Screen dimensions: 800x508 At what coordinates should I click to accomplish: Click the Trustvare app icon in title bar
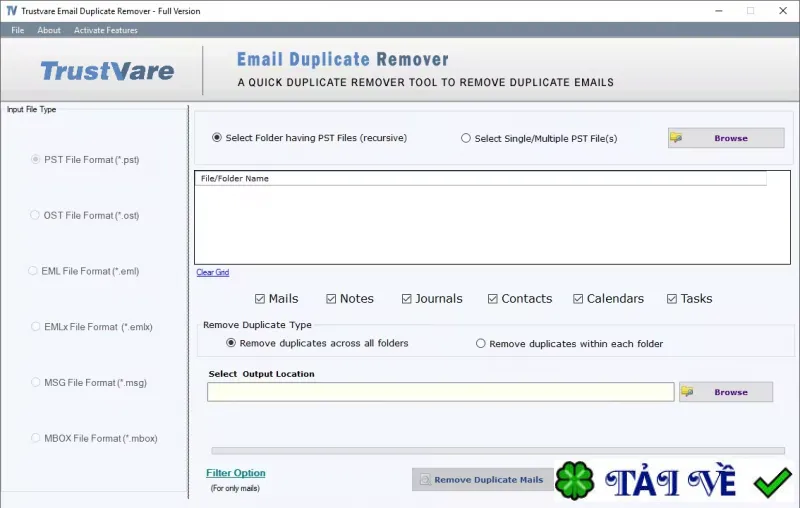pyautogui.click(x=11, y=11)
